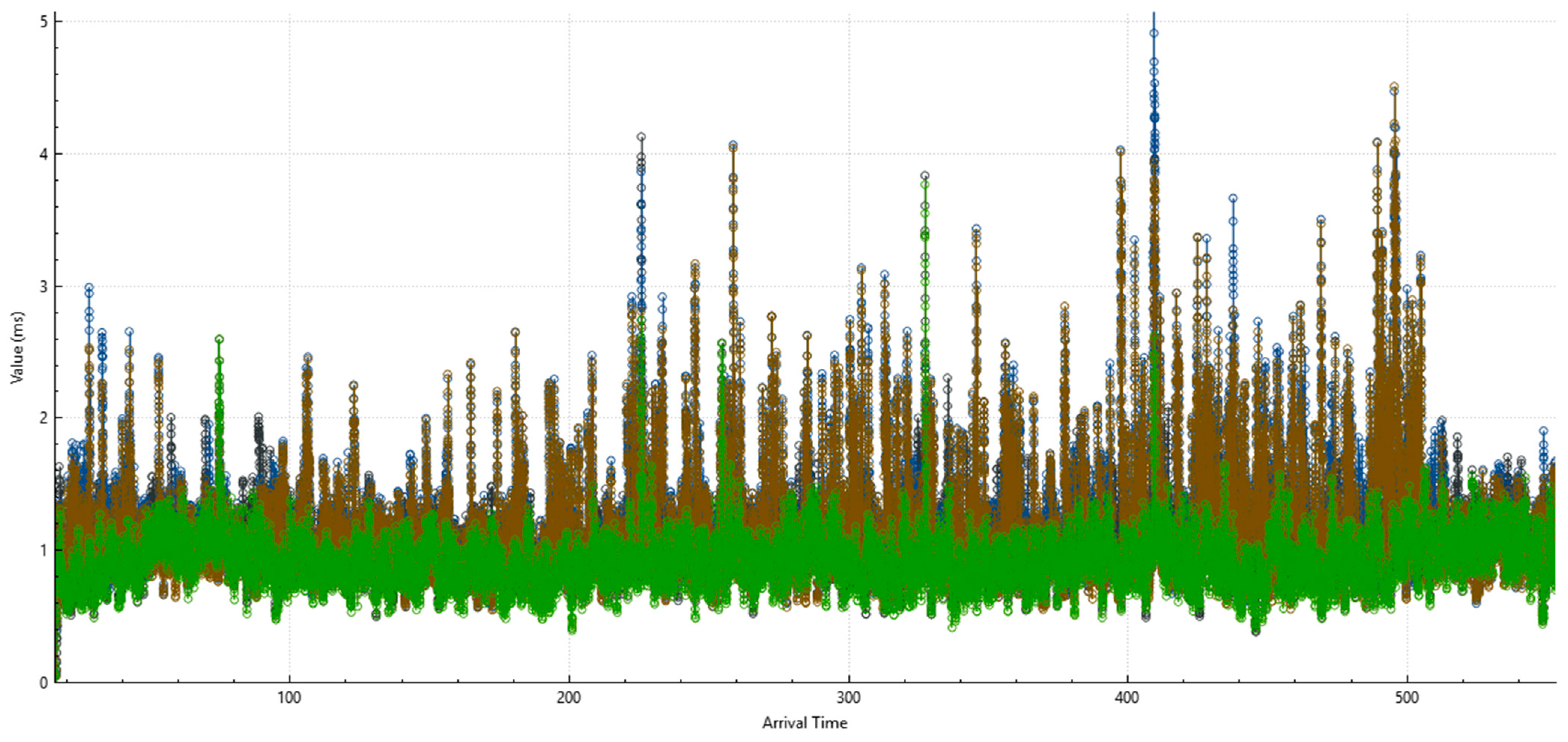The image size is (1568, 742).
Task: Select the blue 3 ms peak point at chart start
Action: coord(89,287)
